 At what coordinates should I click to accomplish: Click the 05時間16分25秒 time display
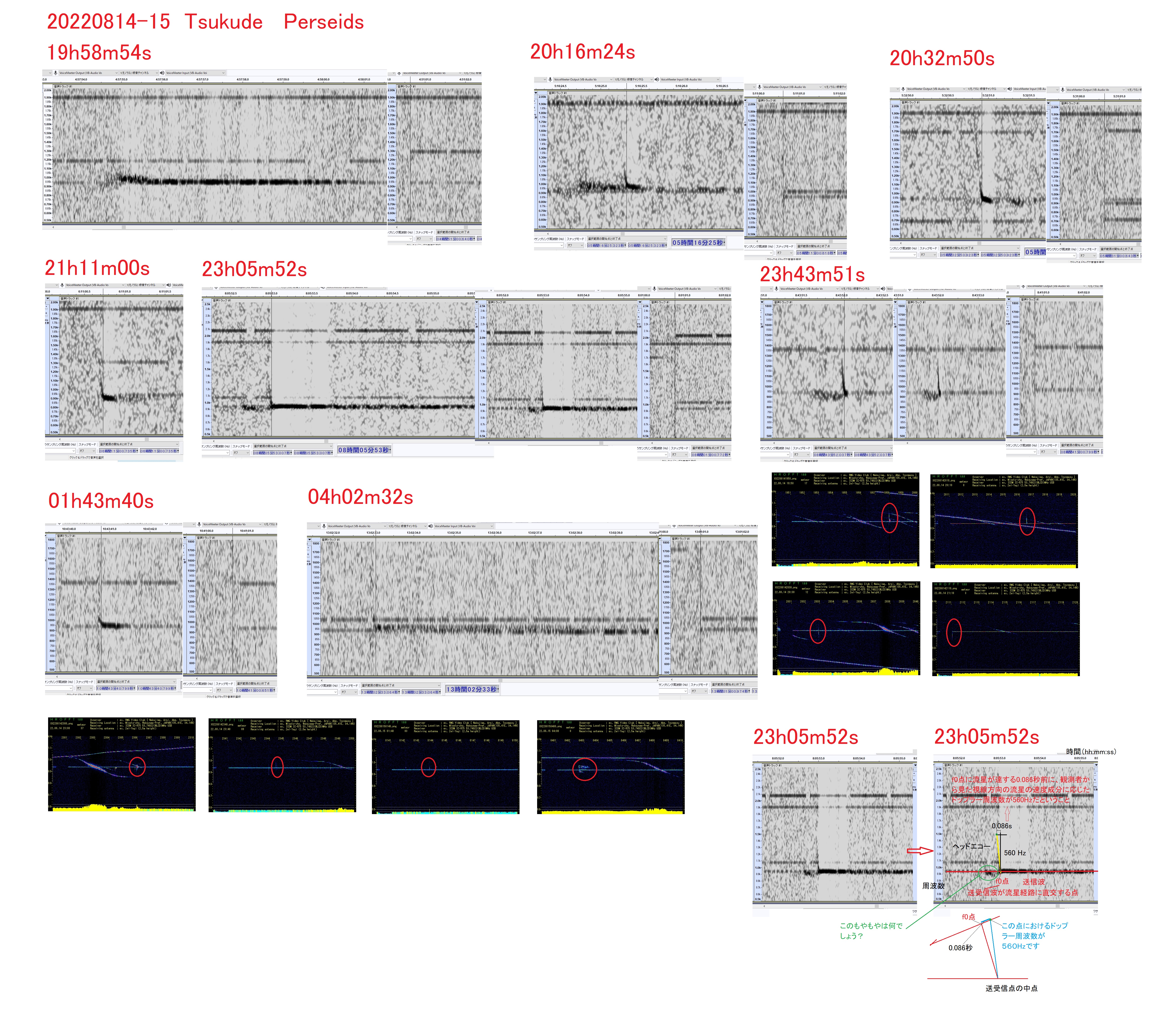point(698,243)
